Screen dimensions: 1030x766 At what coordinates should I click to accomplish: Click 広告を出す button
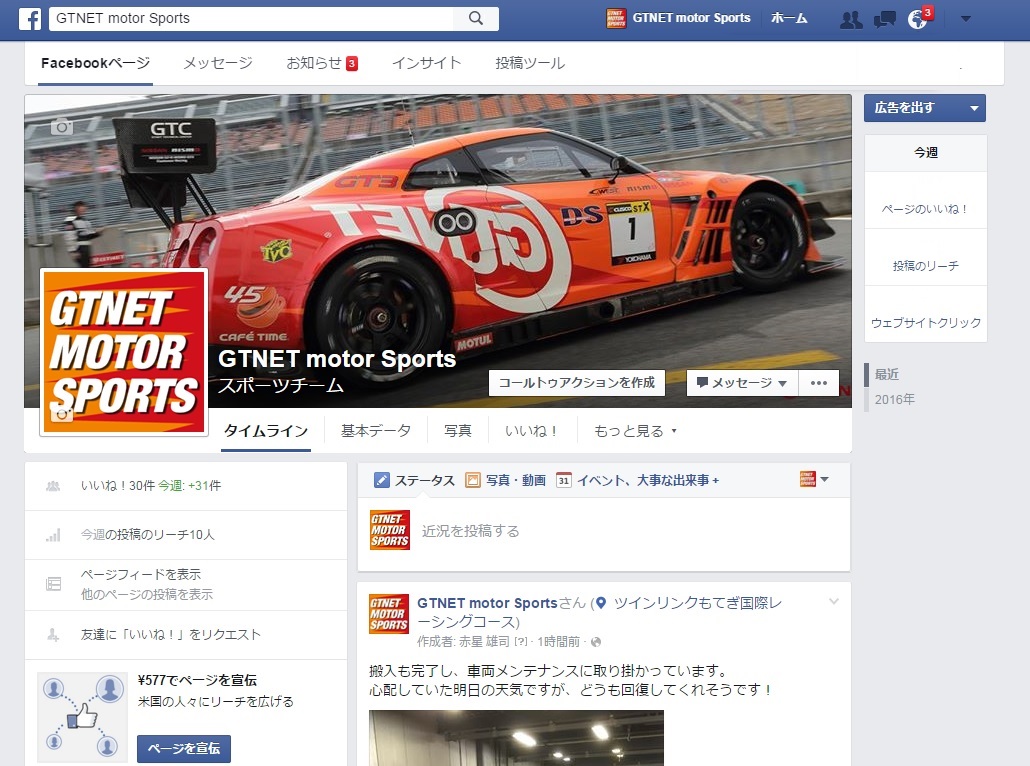913,108
